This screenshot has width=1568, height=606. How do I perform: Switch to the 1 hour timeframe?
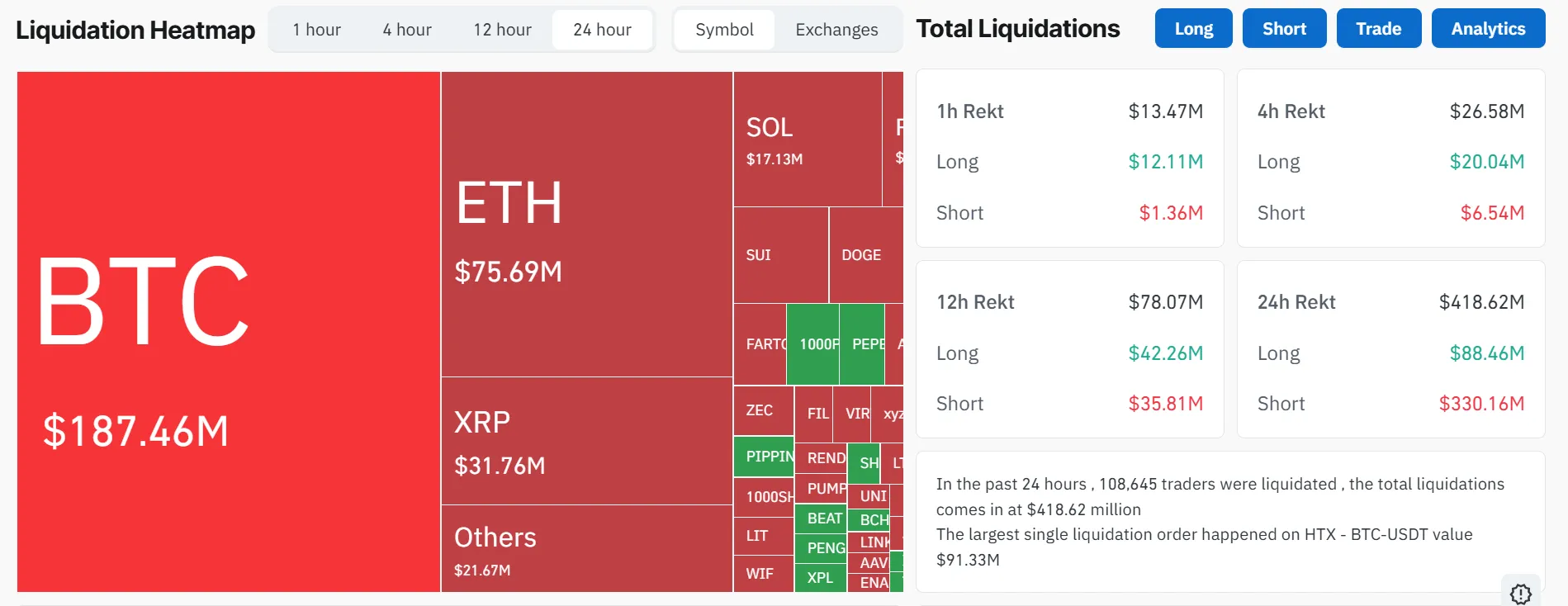tap(315, 29)
